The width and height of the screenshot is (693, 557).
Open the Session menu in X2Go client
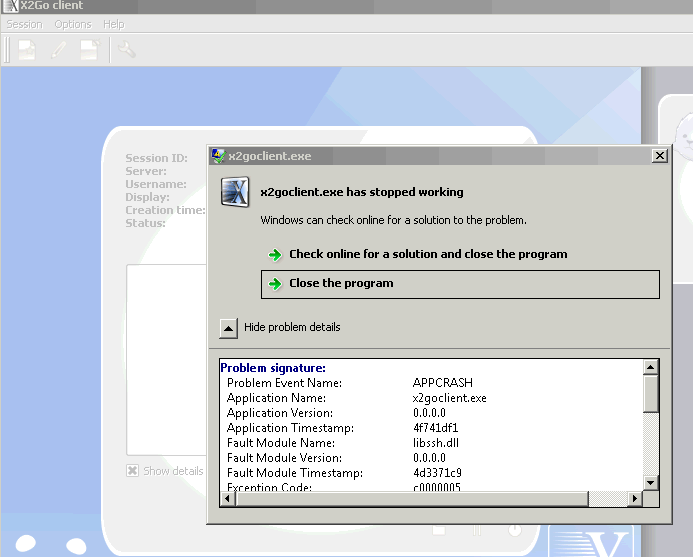tap(24, 24)
